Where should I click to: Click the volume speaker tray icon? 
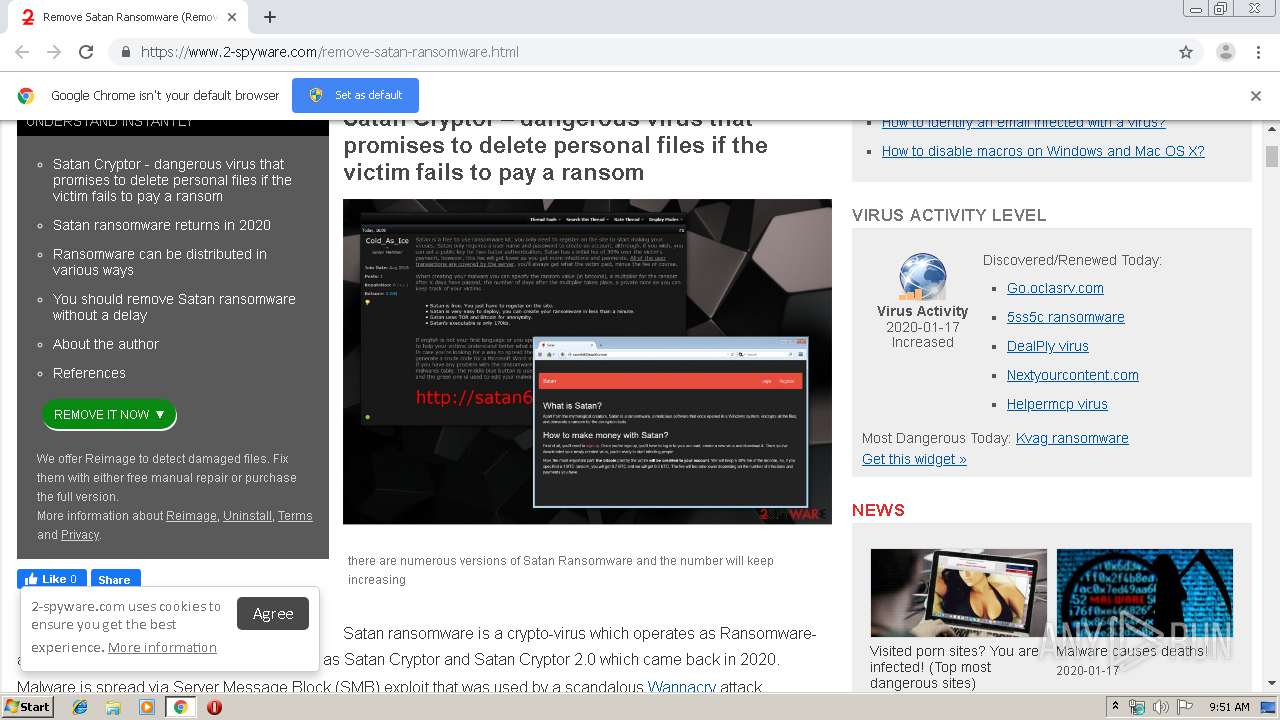[1160, 707]
